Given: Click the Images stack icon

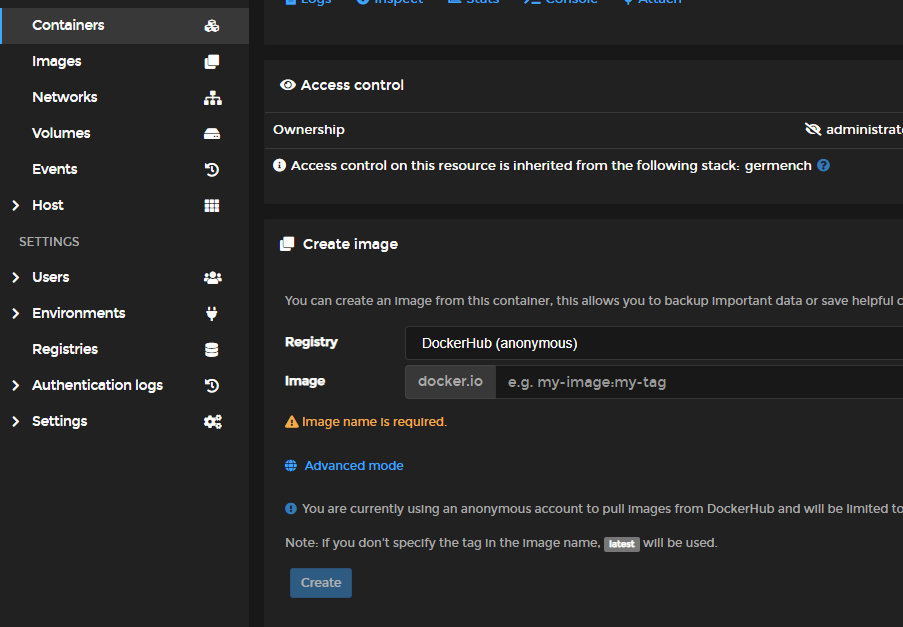Looking at the screenshot, I should (x=212, y=62).
